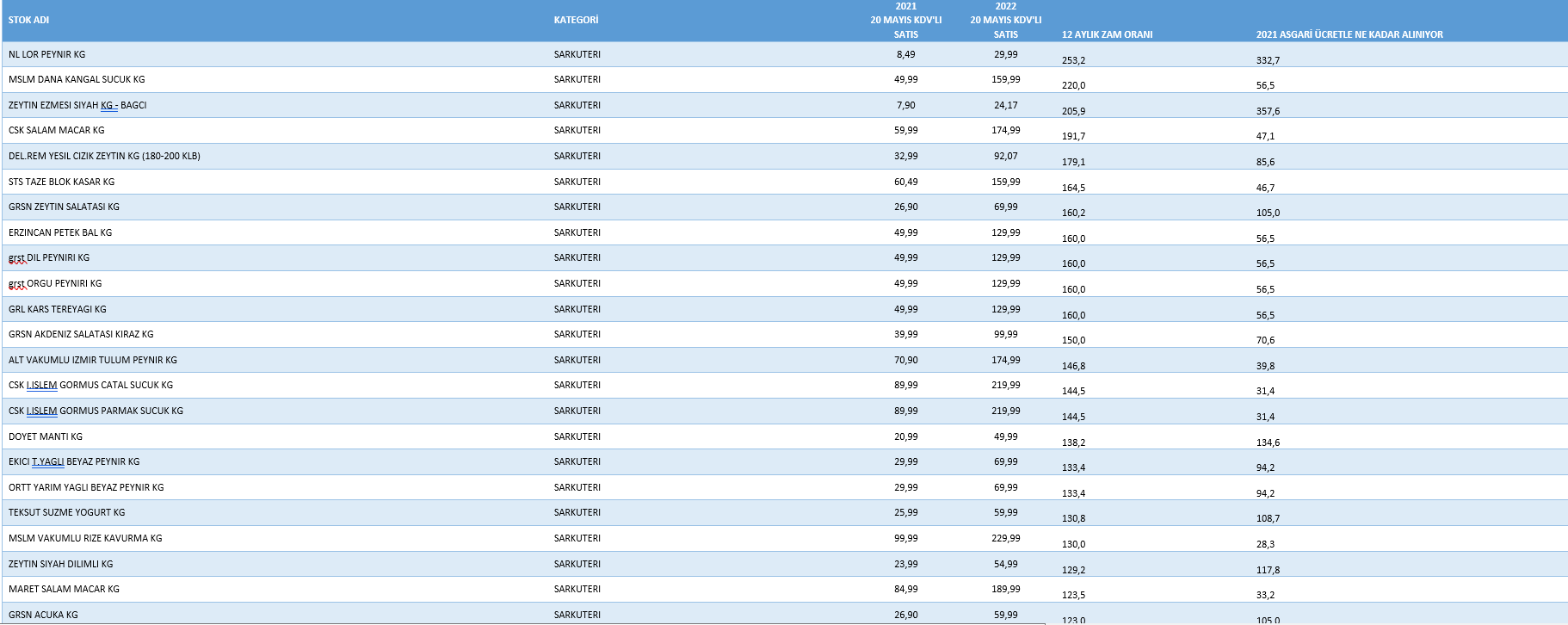Select the KATEGORİ column header
1568x625 pixels.
[x=576, y=20]
